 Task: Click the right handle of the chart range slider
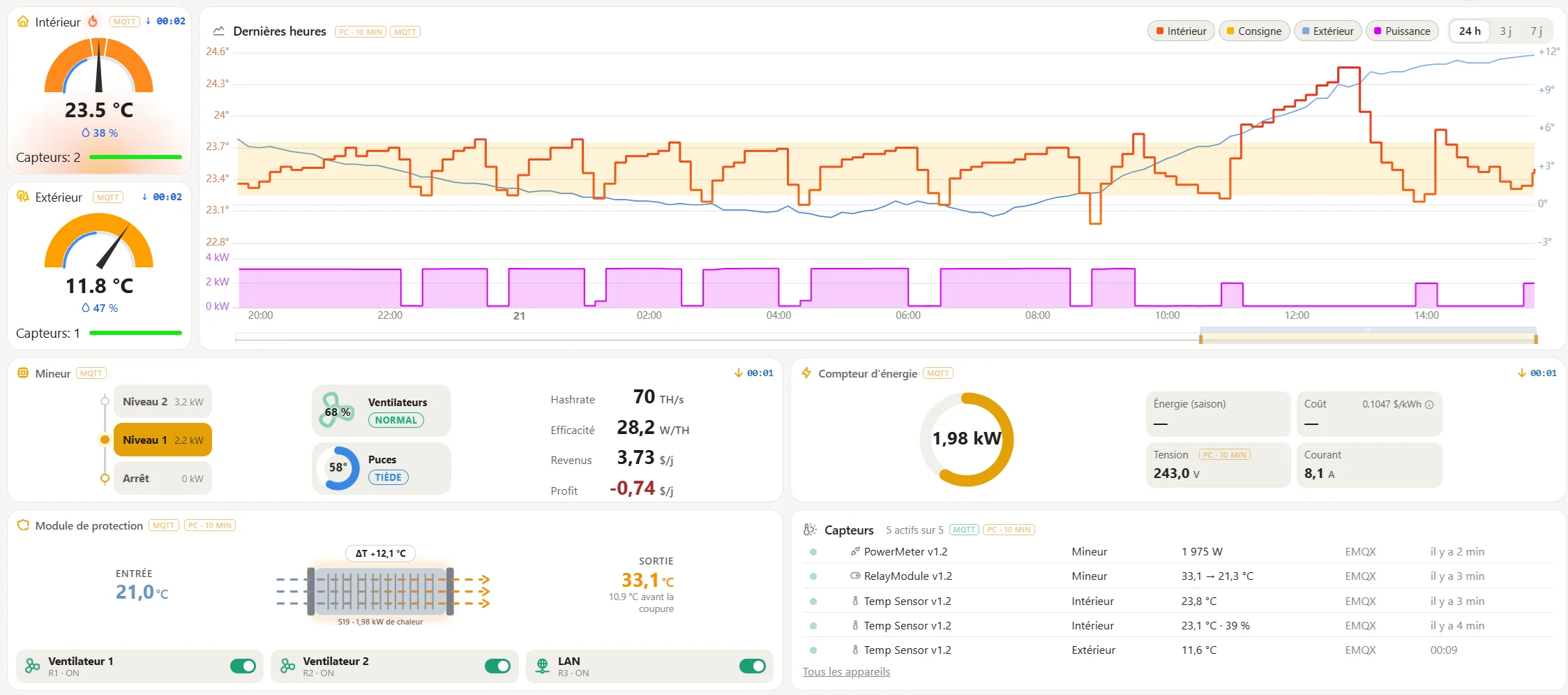pyautogui.click(x=1536, y=339)
